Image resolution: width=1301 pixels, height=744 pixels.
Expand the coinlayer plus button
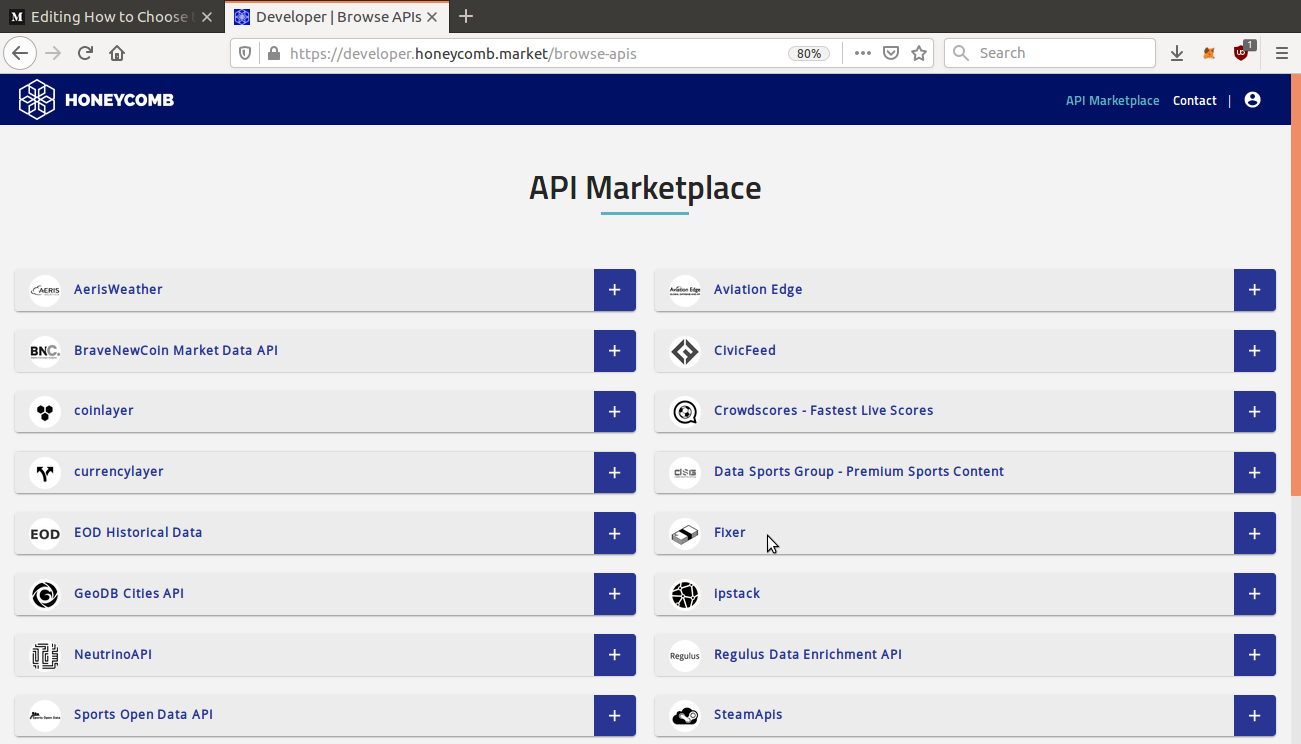point(615,411)
